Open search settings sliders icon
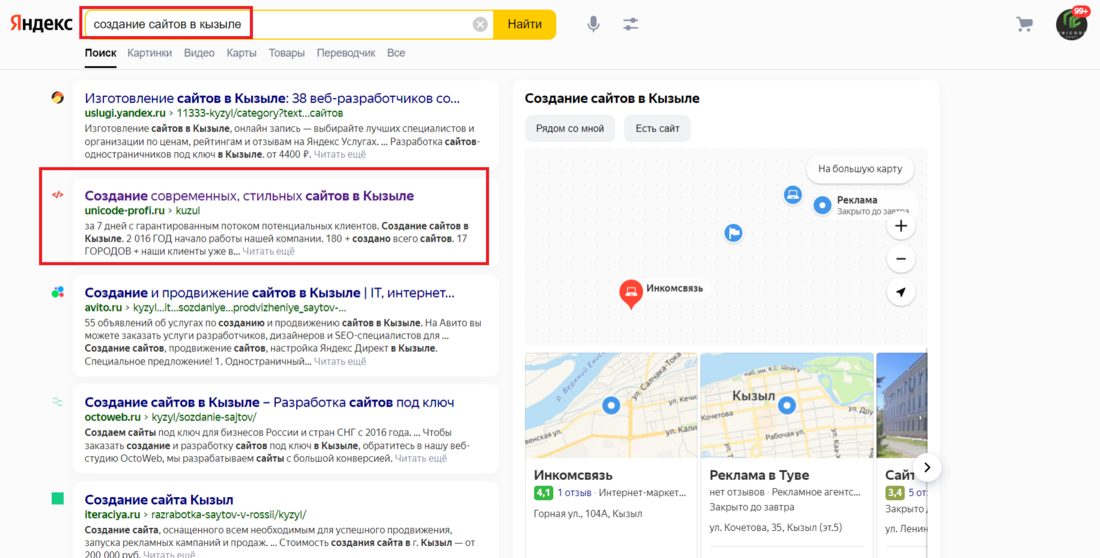Viewport: 1100px width, 558px height. (x=631, y=24)
